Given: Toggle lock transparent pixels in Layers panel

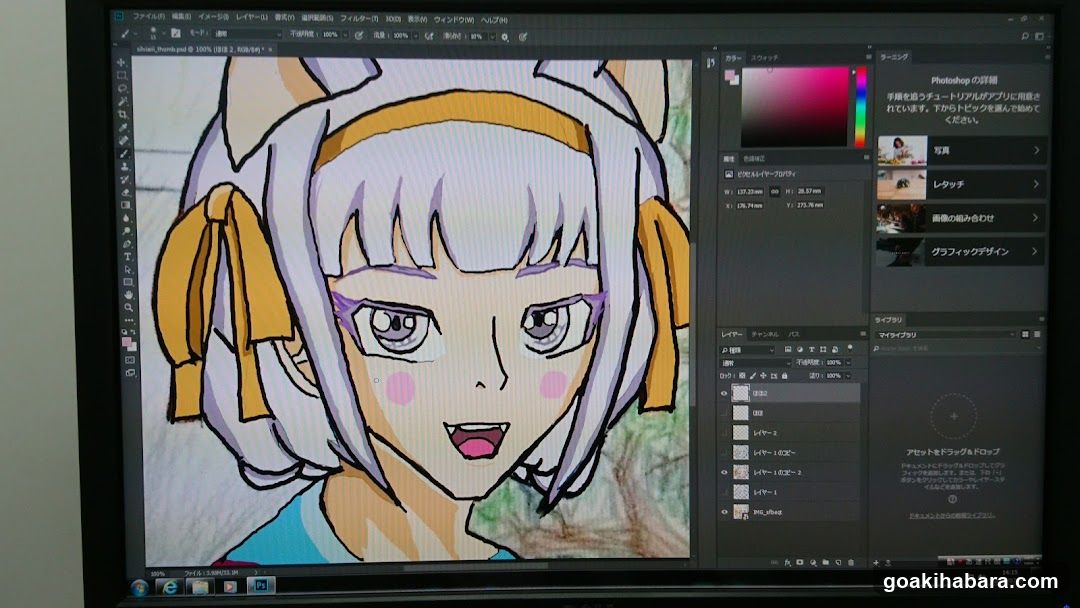Looking at the screenshot, I should tap(742, 375).
